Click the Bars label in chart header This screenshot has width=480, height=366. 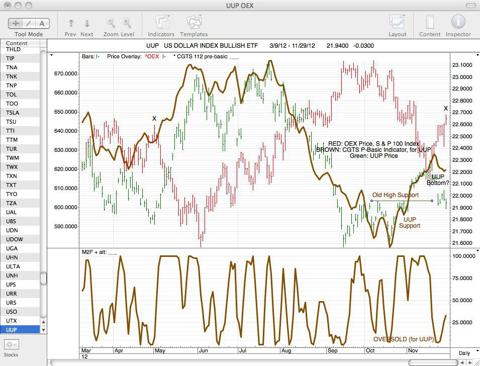tap(88, 56)
